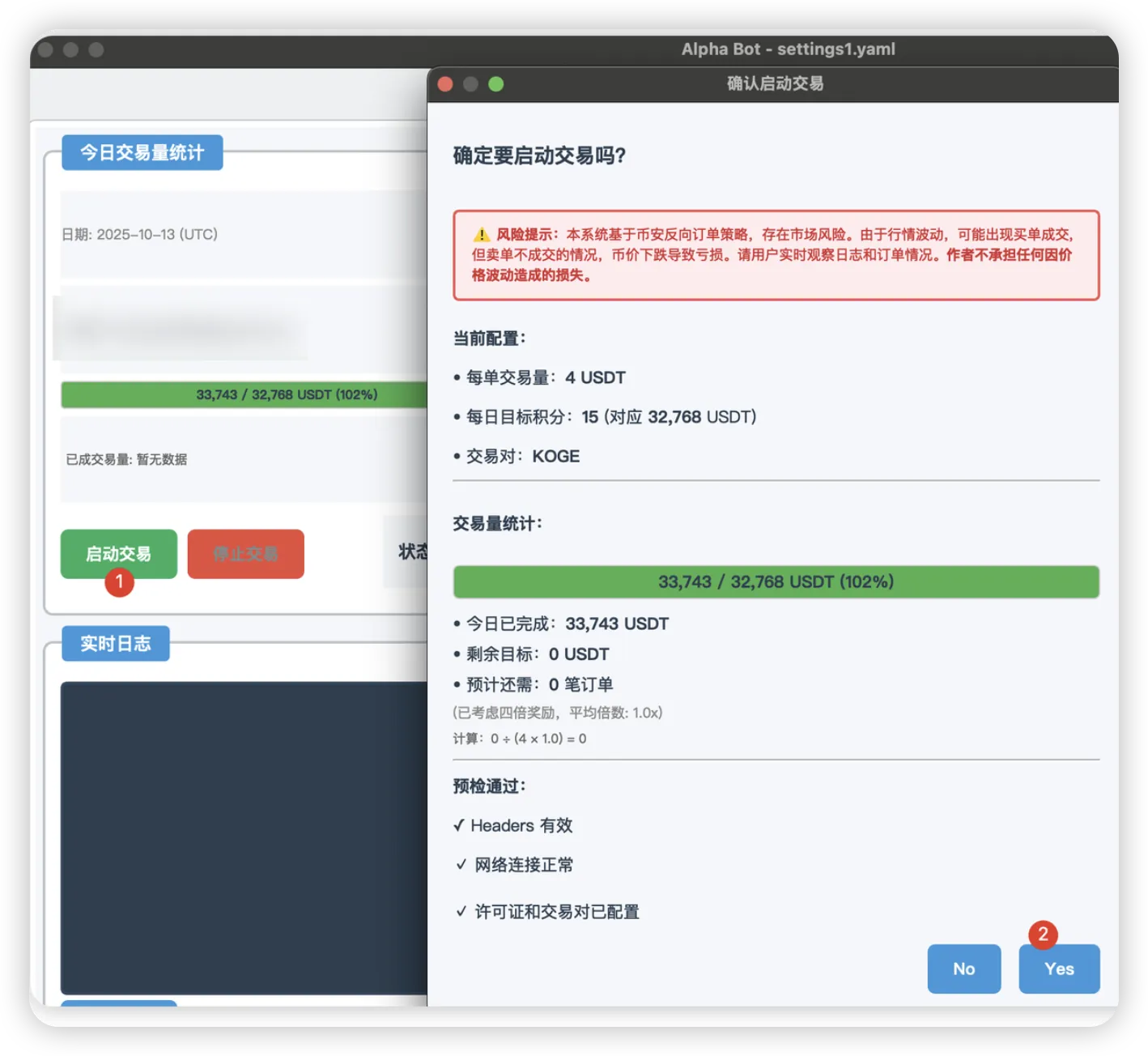
Task: Click No to cancel starting trading
Action: [963, 969]
